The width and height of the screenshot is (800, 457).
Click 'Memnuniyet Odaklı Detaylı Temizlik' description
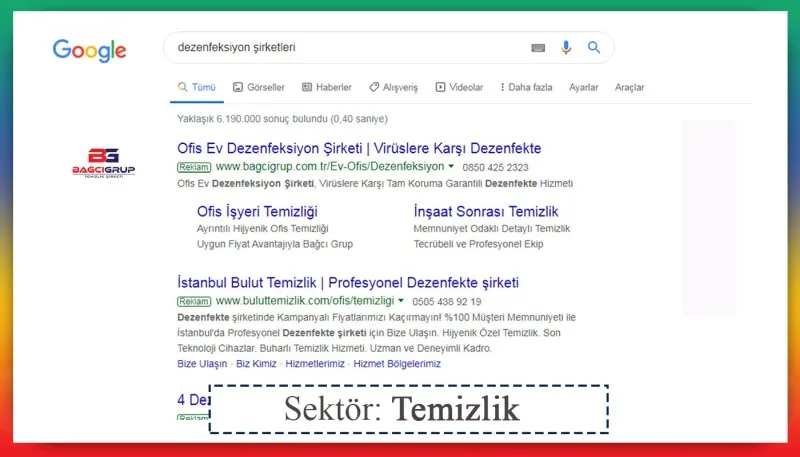coord(492,228)
